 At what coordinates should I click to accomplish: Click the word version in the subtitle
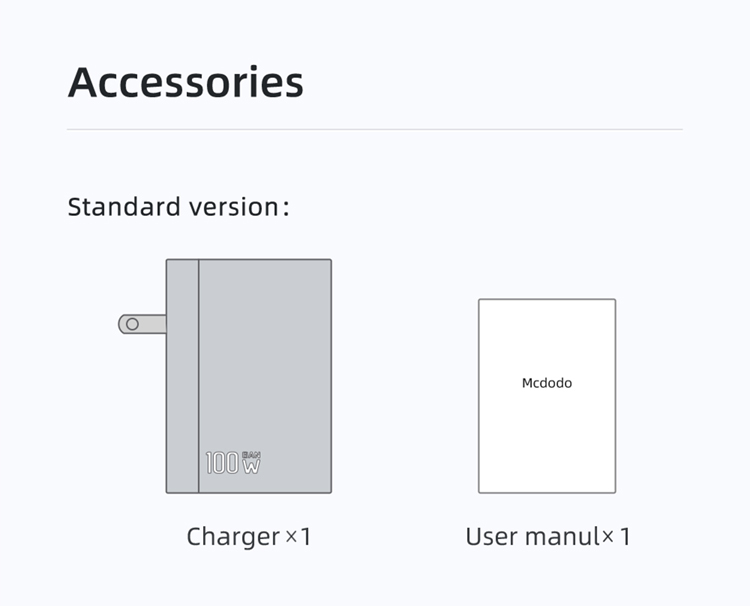pos(234,207)
